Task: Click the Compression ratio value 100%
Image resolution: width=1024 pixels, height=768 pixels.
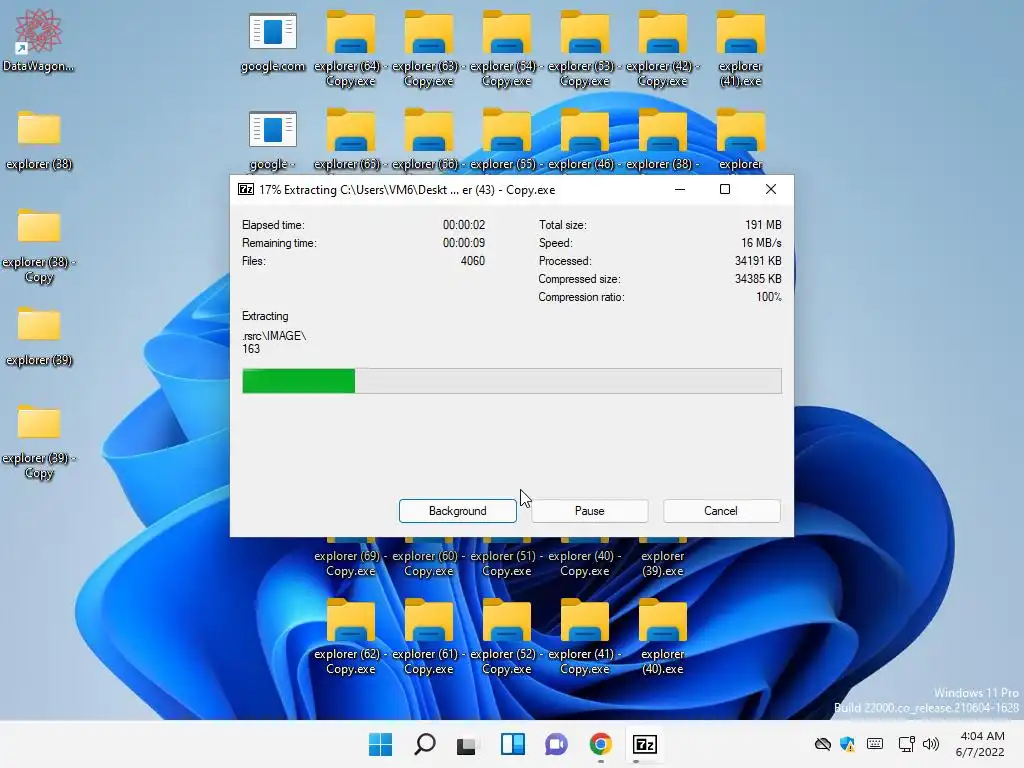Action: [x=769, y=297]
